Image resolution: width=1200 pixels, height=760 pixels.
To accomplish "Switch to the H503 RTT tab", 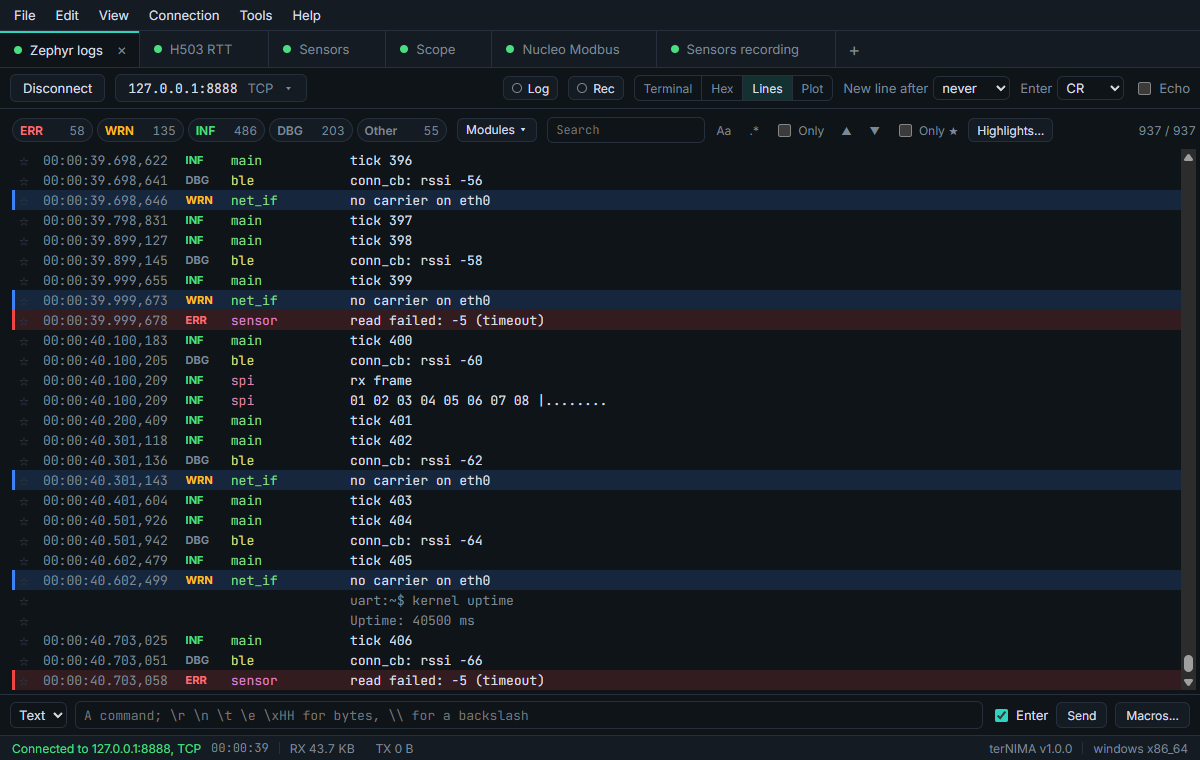I will click(204, 50).
